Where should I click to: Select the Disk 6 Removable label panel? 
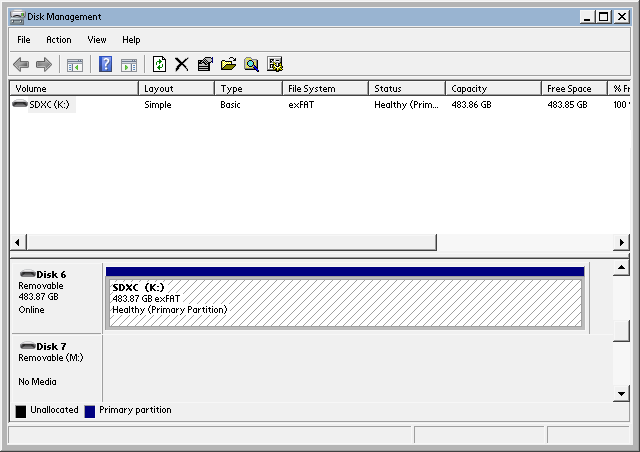pos(57,298)
